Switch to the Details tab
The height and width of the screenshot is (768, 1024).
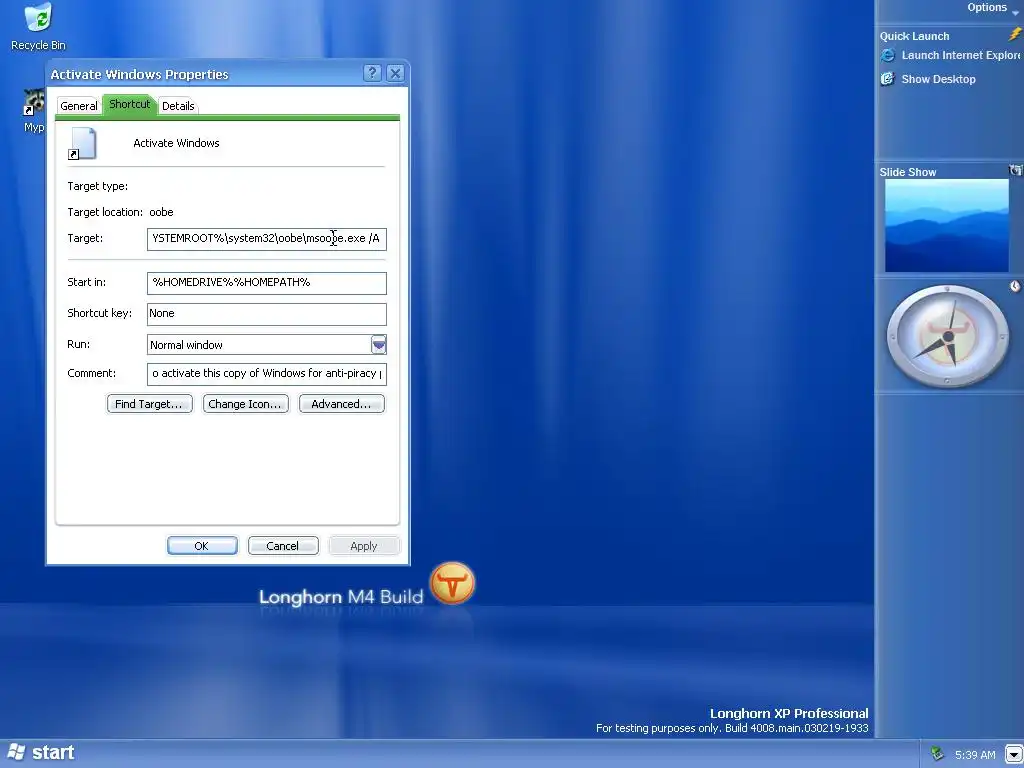(x=178, y=106)
